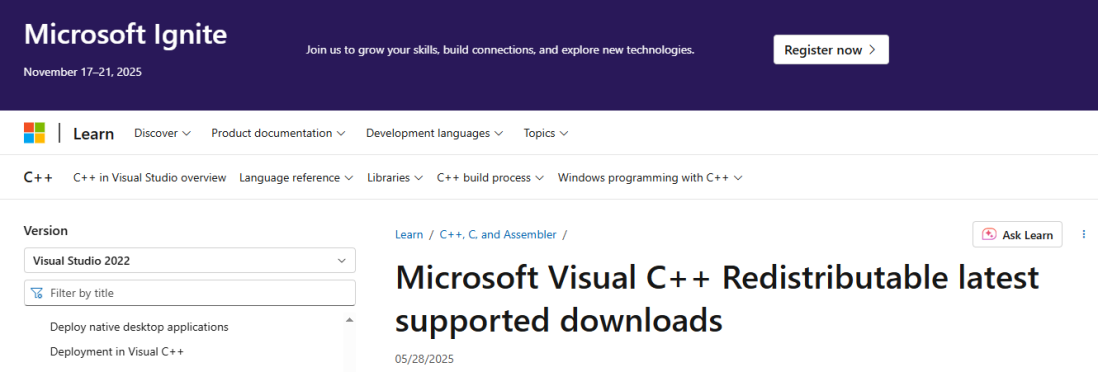Open Windows programming with C++ menu
The height and width of the screenshot is (372, 1098).
pos(650,178)
